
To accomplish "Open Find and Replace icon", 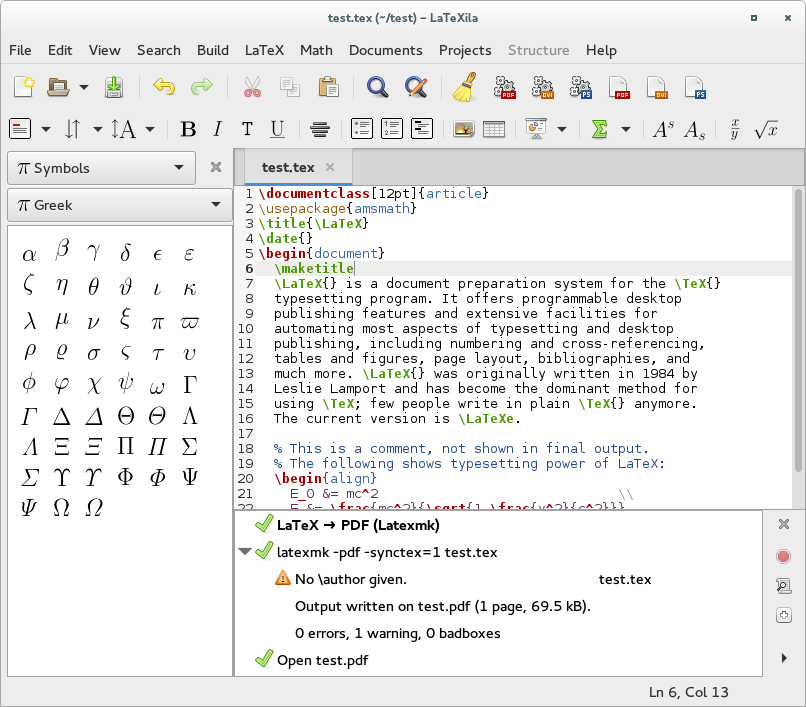I will pos(416,87).
